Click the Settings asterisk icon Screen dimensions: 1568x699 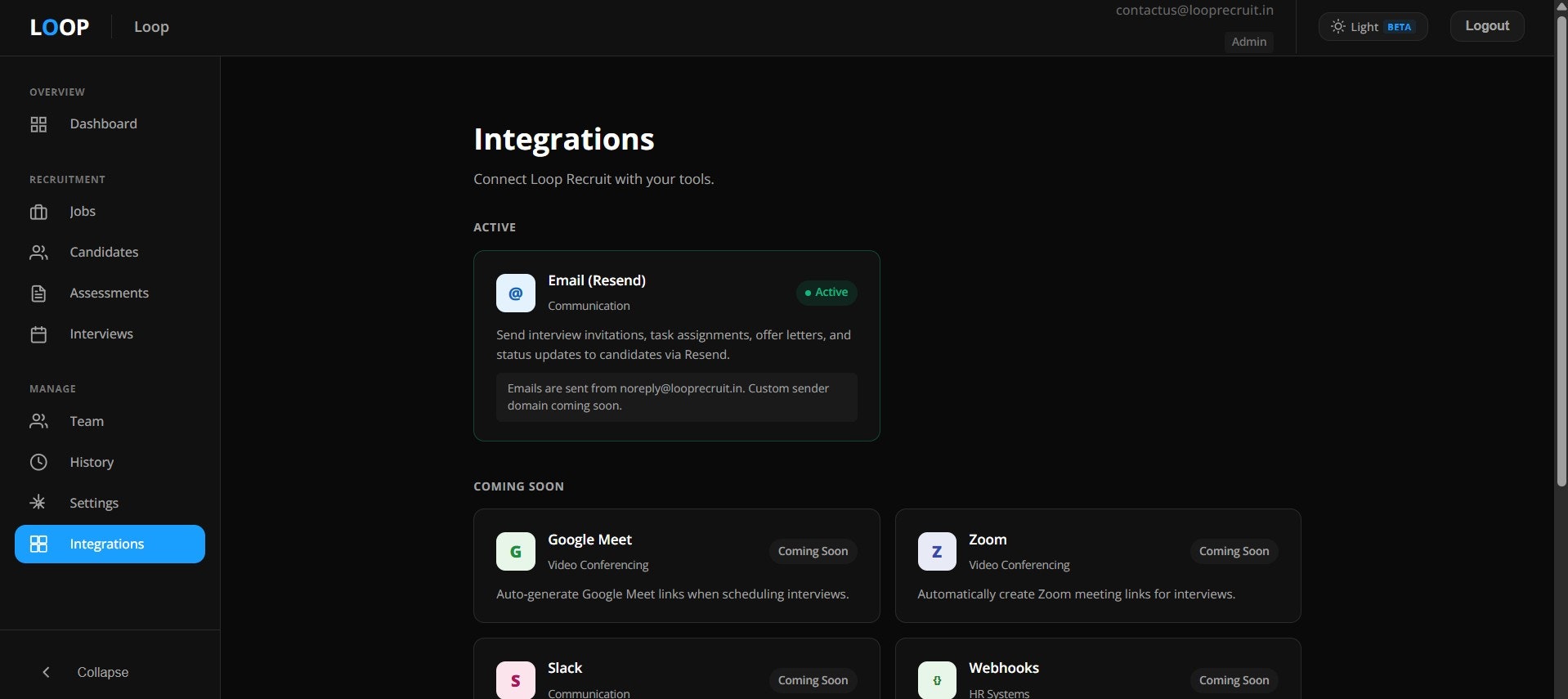click(38, 503)
